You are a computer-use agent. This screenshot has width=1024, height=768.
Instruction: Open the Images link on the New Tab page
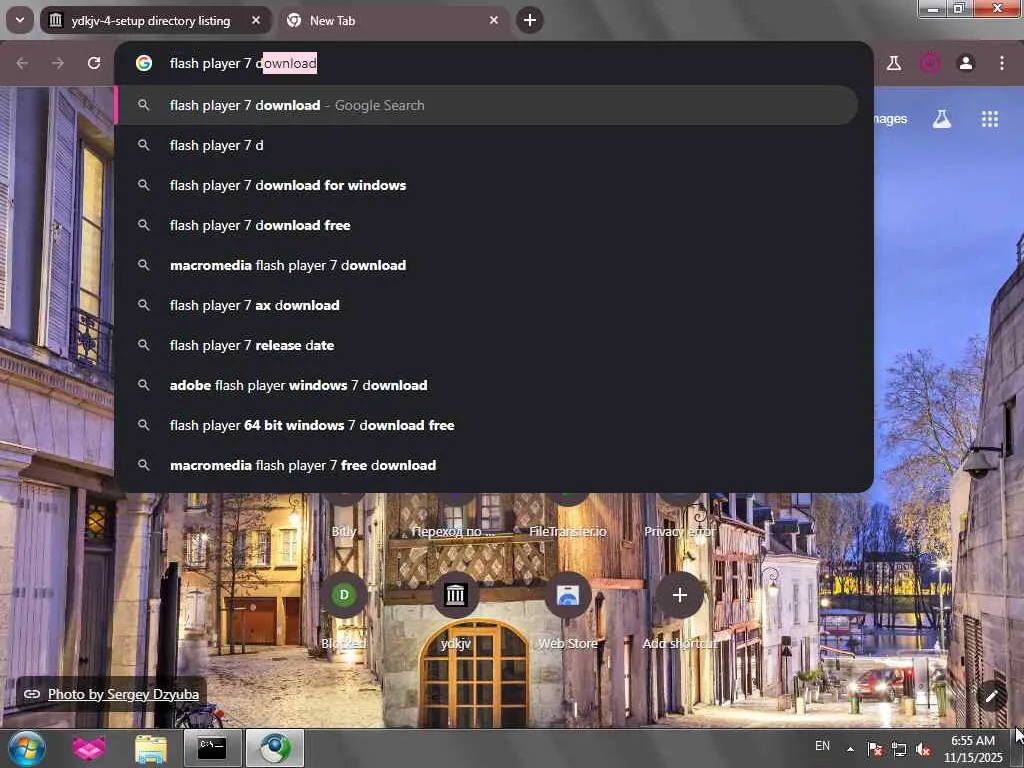click(890, 119)
